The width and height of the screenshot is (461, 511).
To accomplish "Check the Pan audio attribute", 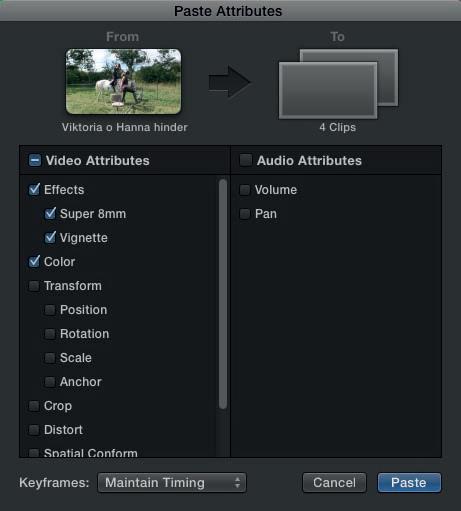I will pos(245,214).
